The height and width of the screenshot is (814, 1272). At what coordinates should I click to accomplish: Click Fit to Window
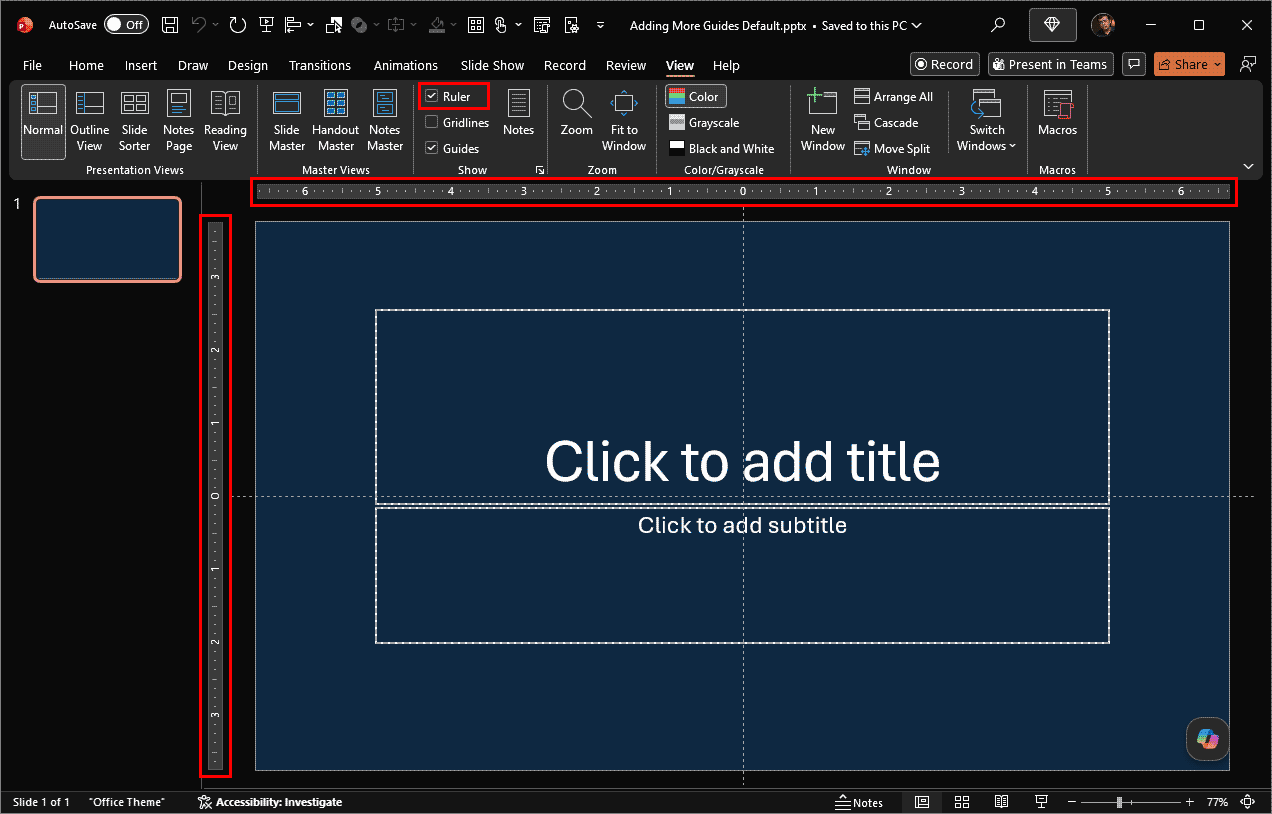point(624,122)
